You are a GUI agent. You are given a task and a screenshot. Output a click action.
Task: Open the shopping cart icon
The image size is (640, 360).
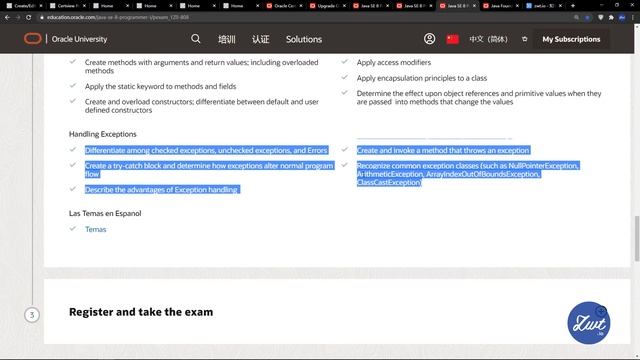tap(524, 39)
